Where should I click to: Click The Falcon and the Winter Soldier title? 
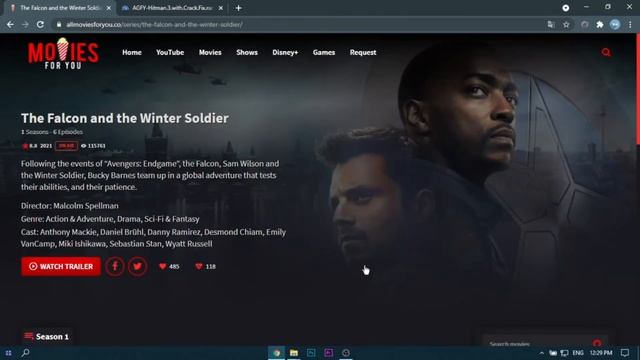tap(125, 118)
